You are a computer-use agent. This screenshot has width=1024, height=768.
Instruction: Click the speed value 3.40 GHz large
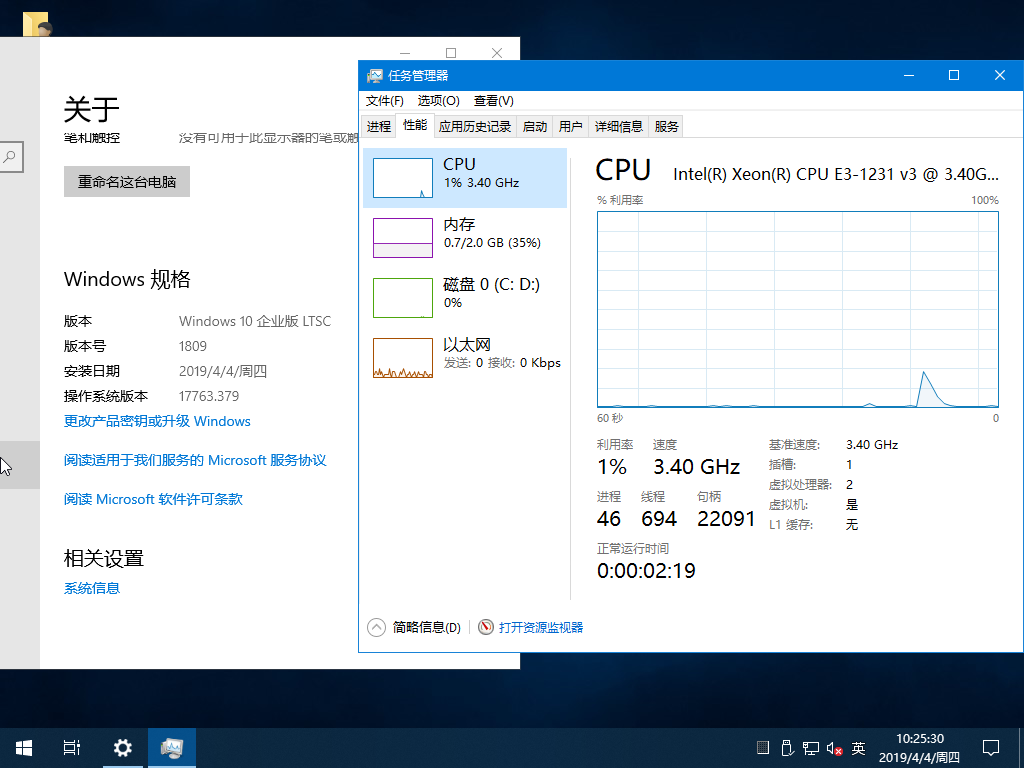pos(697,467)
